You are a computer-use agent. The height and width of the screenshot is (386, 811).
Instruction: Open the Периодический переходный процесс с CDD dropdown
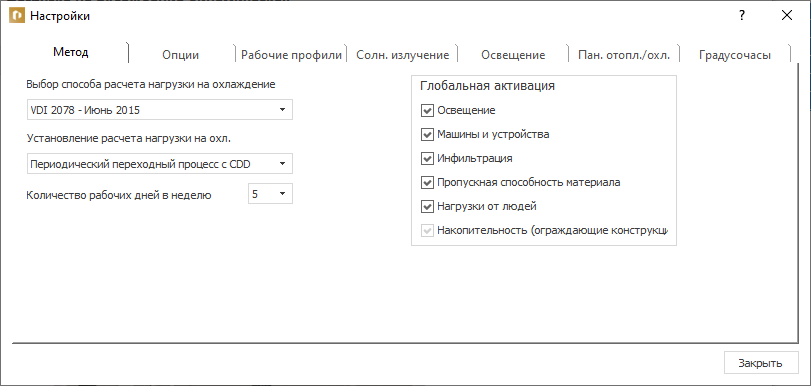(159, 164)
